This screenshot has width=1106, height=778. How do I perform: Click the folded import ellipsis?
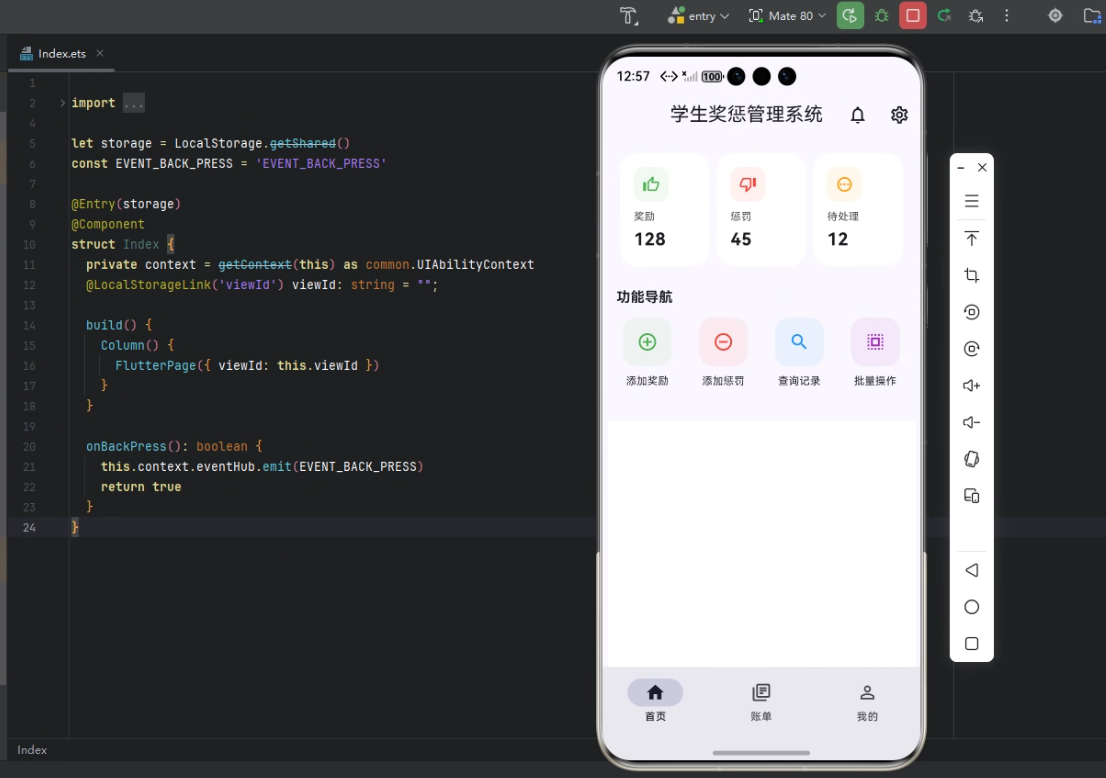tap(133, 103)
